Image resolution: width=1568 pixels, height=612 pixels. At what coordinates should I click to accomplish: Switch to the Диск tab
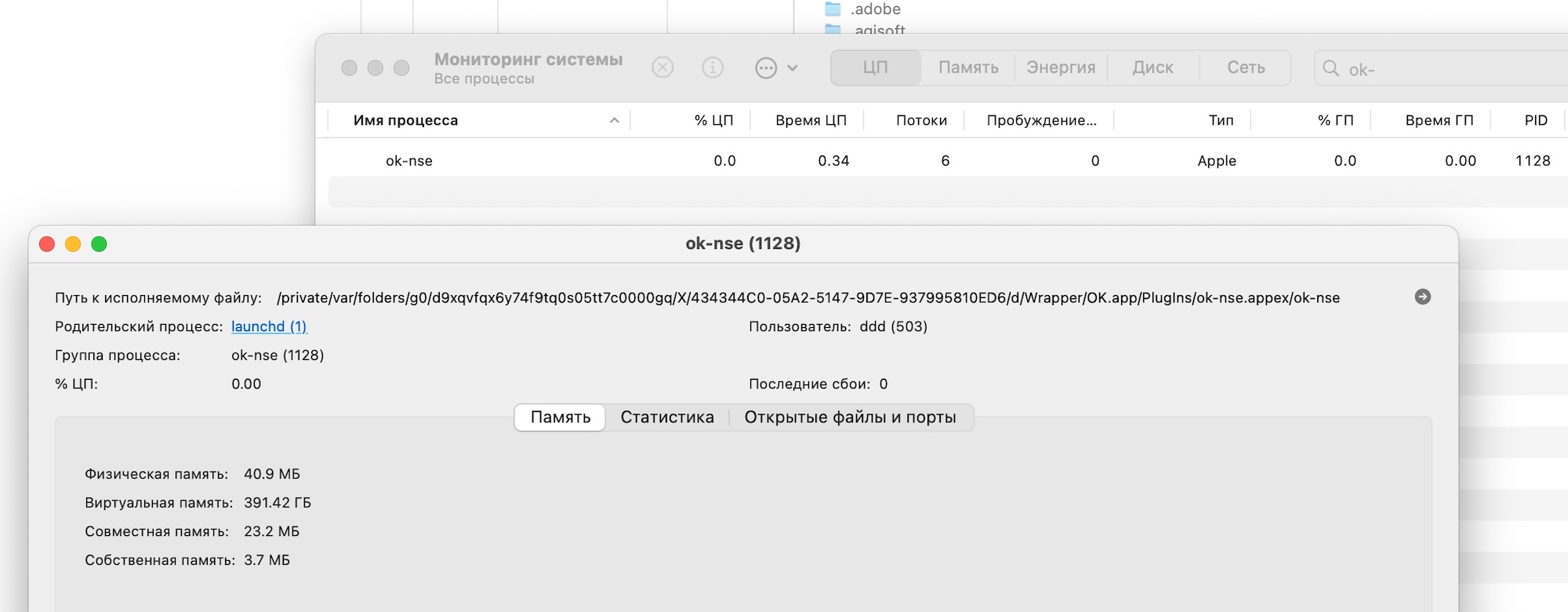(1152, 67)
